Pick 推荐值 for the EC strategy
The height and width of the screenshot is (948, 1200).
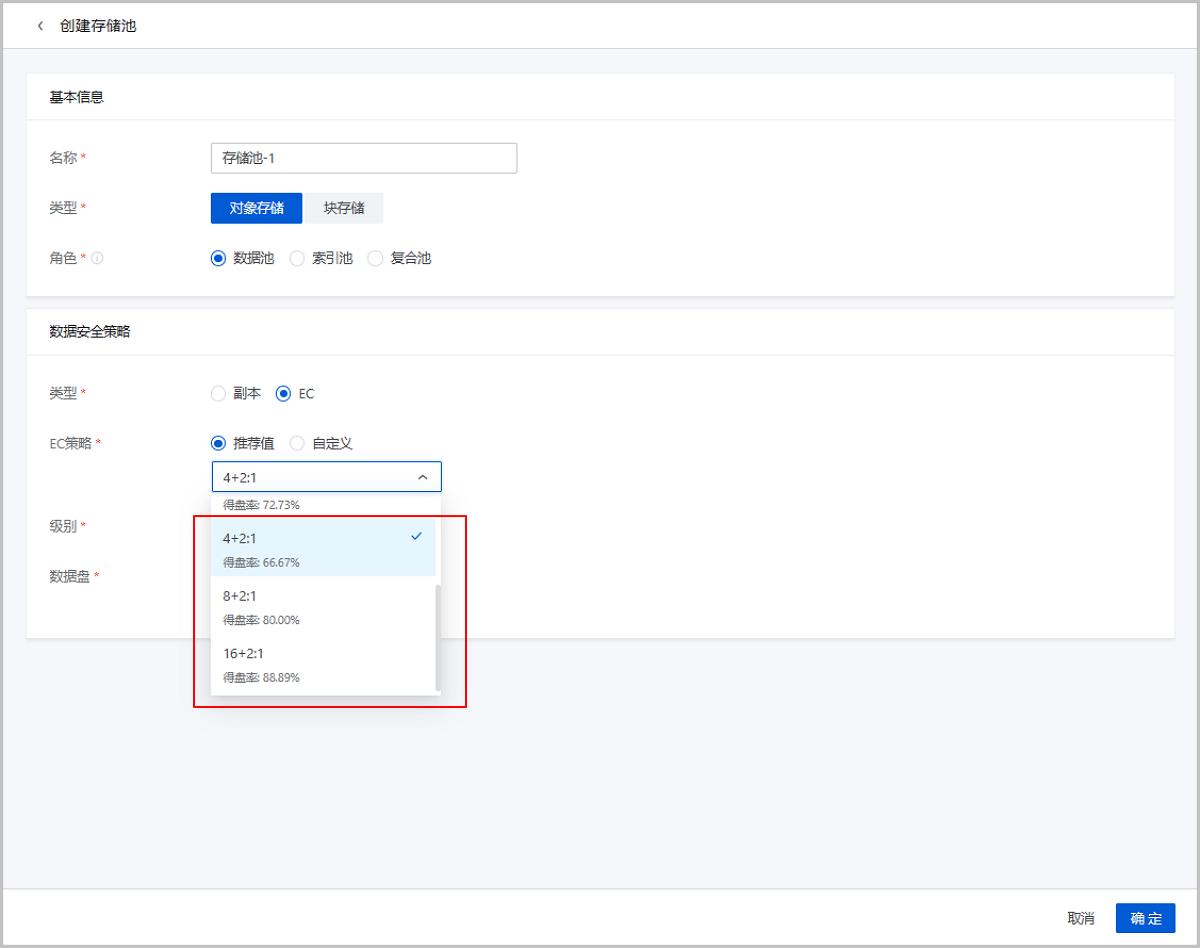click(x=243, y=443)
